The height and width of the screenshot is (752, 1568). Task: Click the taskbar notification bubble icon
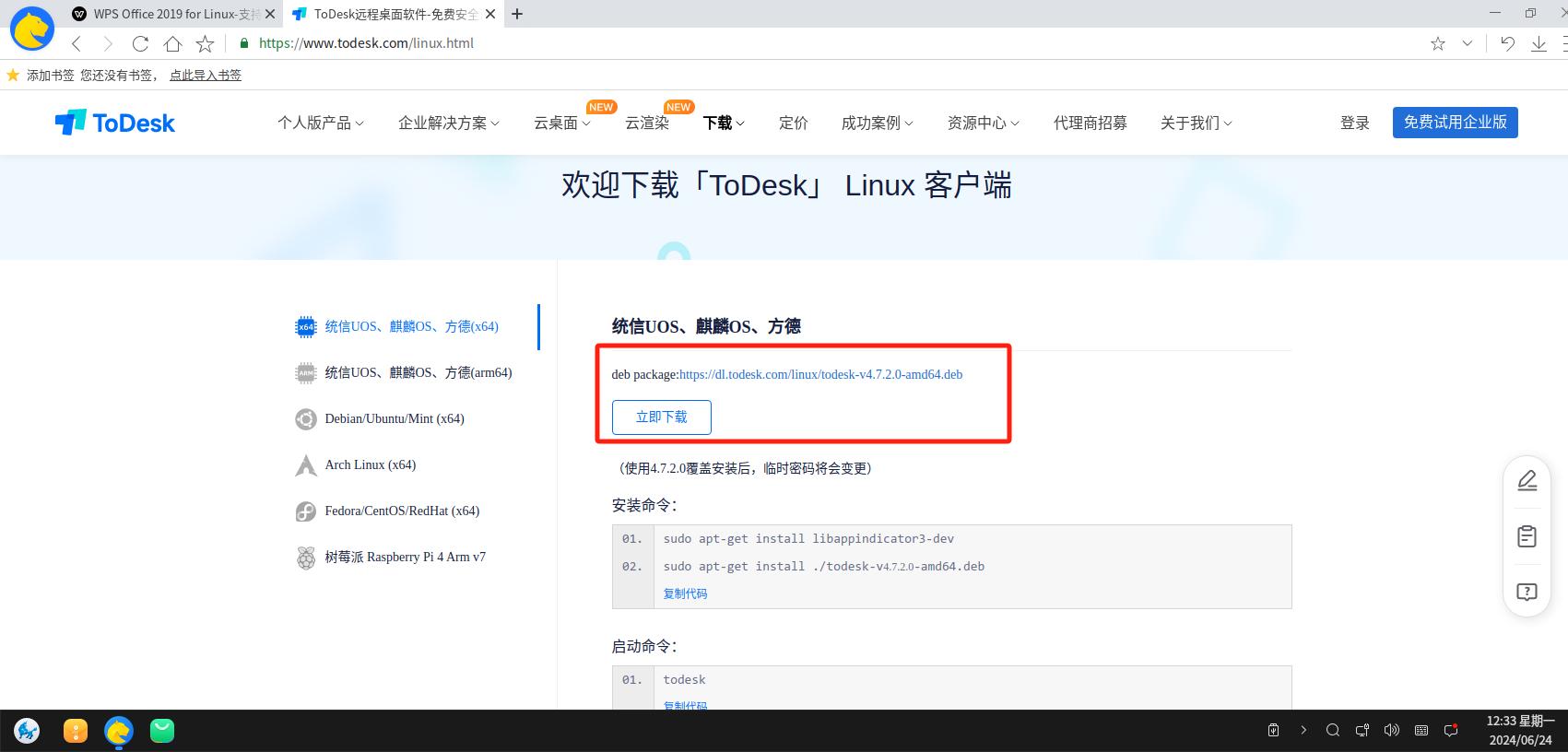1451,730
